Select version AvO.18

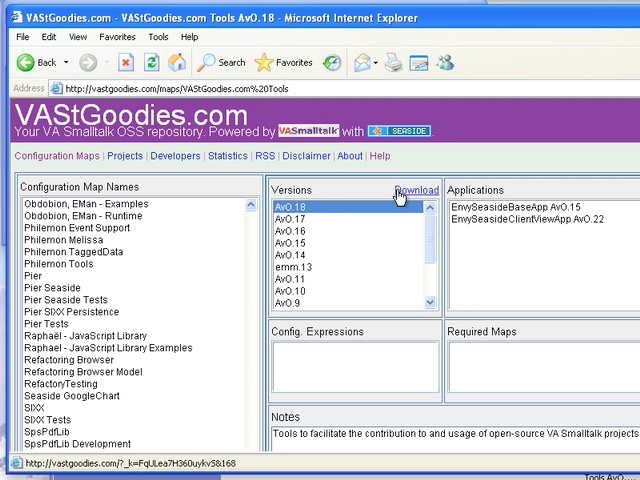(348, 207)
